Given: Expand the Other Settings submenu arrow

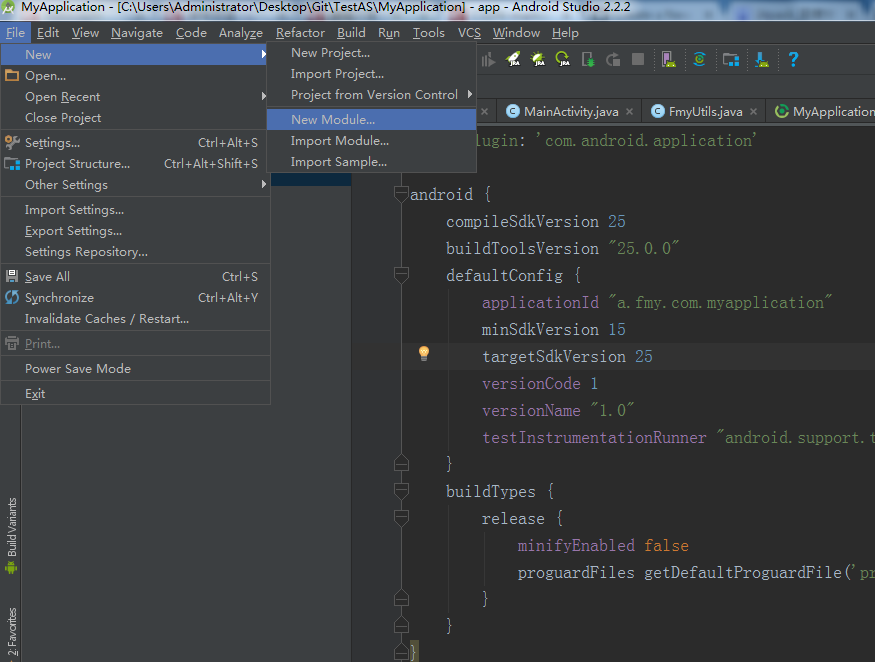Looking at the screenshot, I should pos(263,184).
